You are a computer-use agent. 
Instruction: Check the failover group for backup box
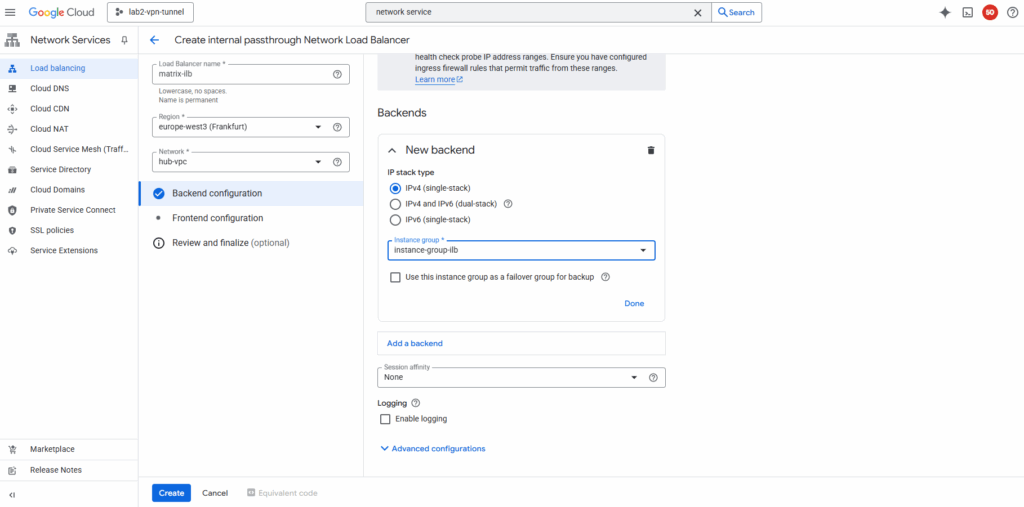click(x=396, y=277)
